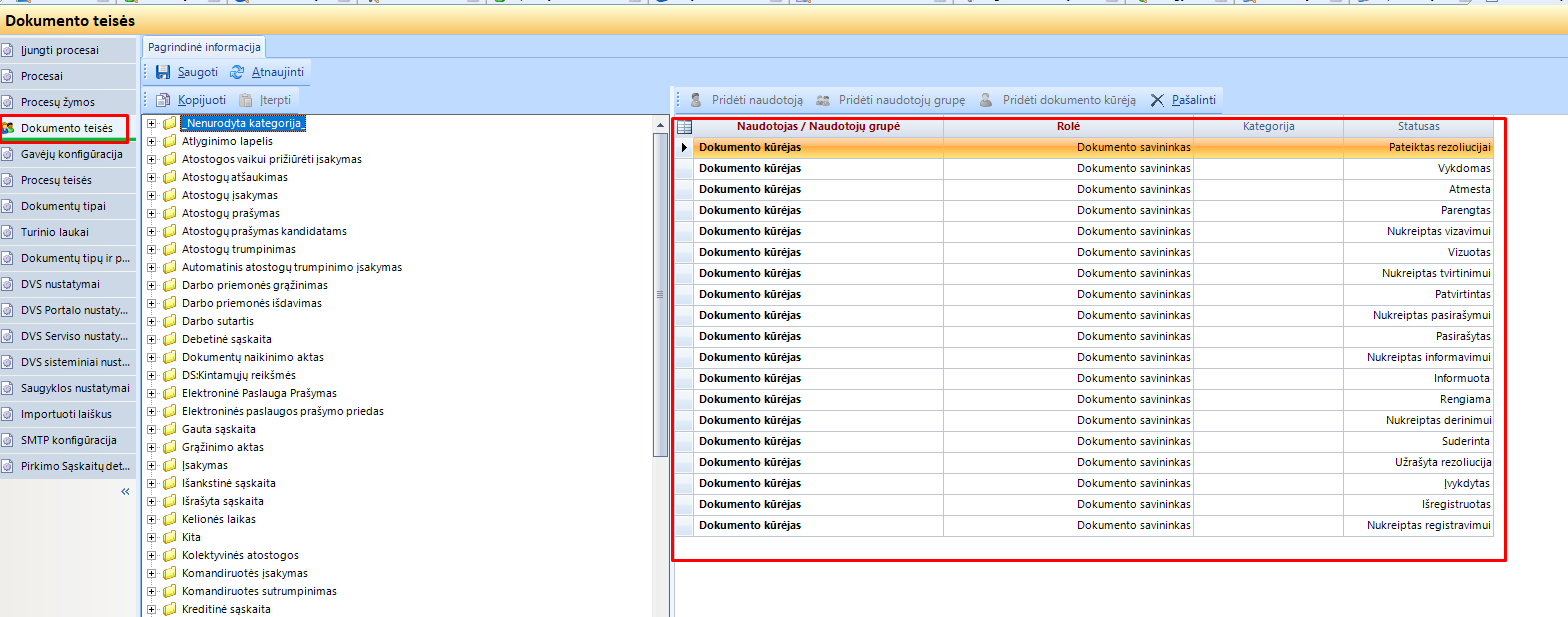
Task: Select the Informuota status cell
Action: 1419,378
